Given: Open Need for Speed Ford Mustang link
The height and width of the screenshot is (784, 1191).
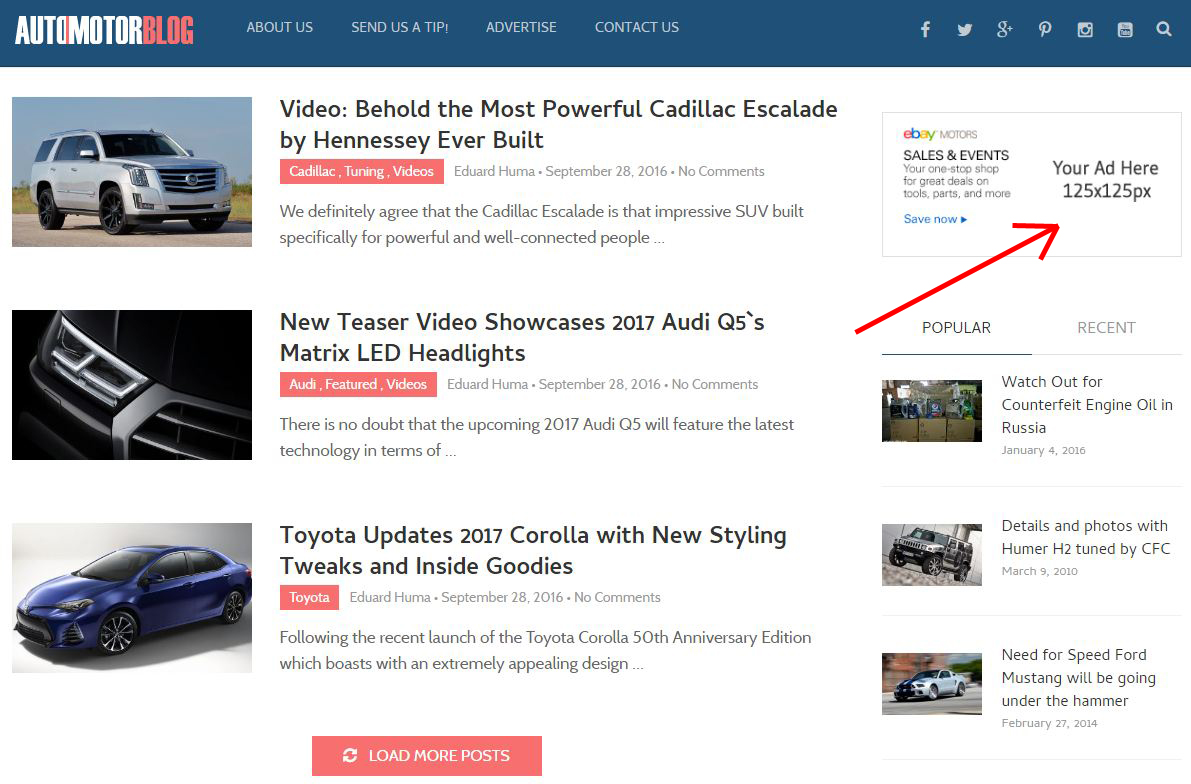Looking at the screenshot, I should pos(1079,678).
